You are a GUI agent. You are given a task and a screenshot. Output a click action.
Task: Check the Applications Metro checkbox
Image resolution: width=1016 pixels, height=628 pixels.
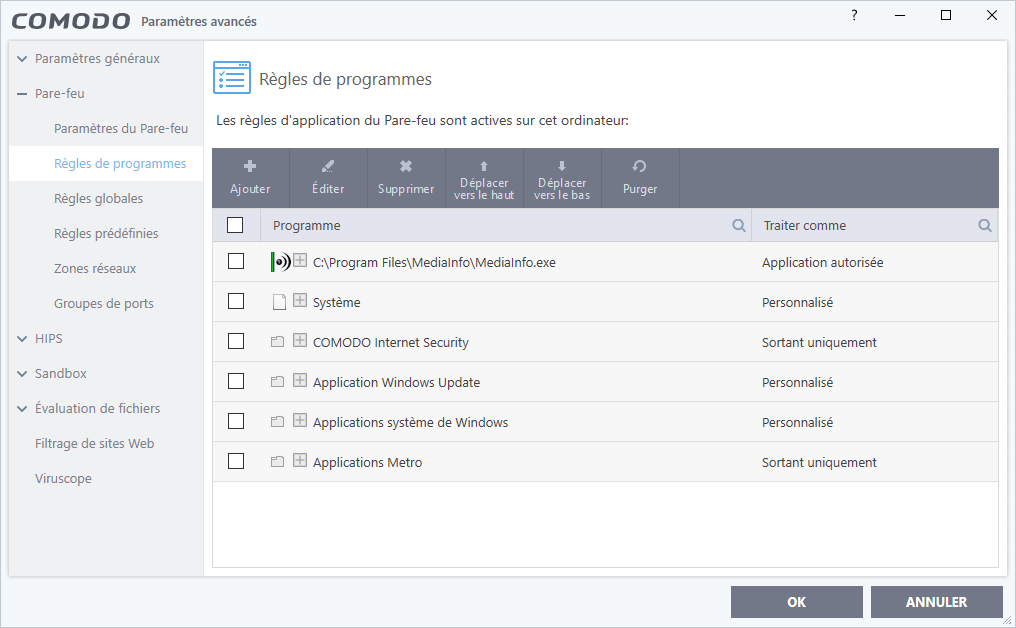(x=236, y=461)
